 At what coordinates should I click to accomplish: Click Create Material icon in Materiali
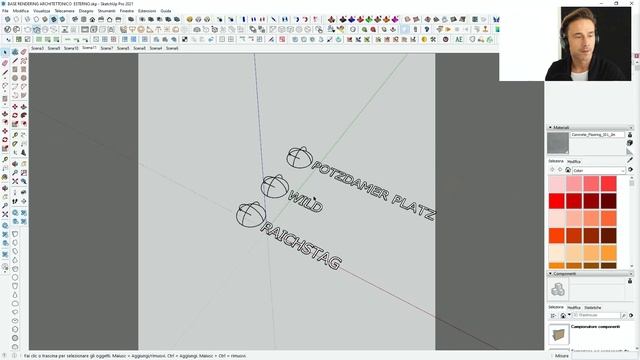coord(630,143)
